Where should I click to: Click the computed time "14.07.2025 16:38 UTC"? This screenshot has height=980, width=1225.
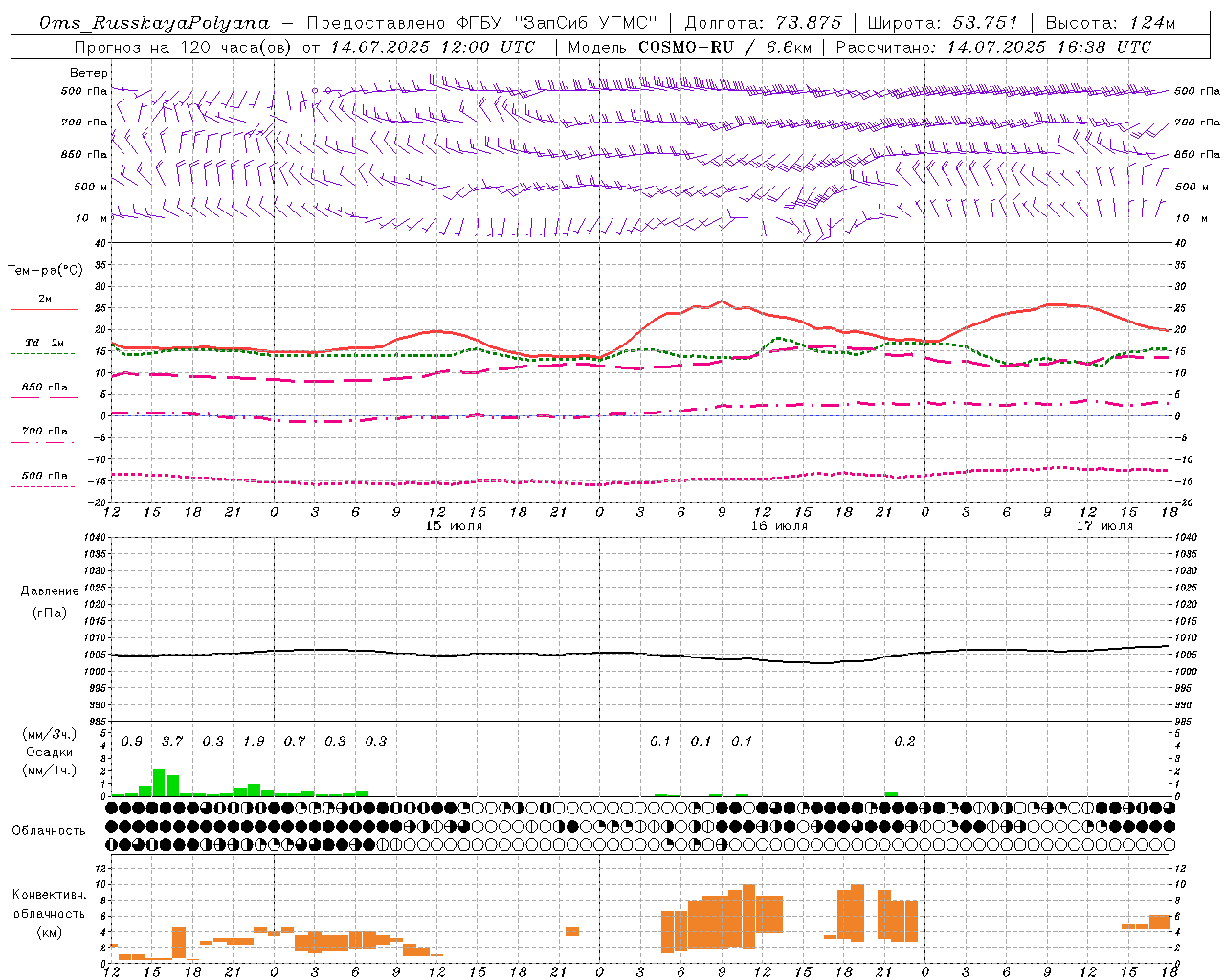click(1049, 47)
